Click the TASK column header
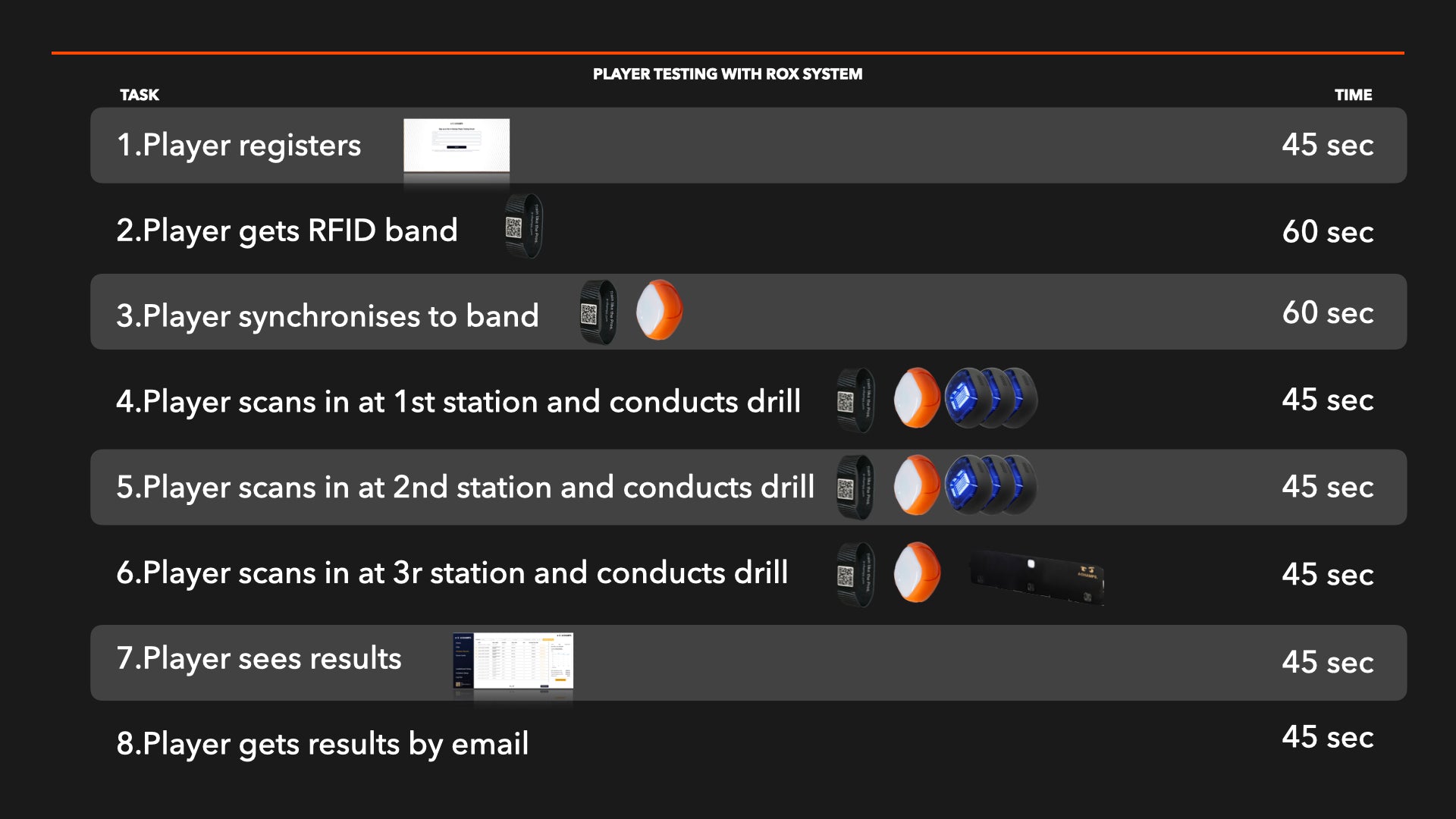The width and height of the screenshot is (1456, 819). click(140, 95)
